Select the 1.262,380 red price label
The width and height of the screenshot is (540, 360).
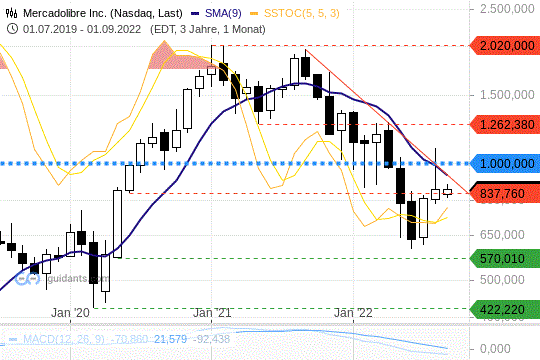point(505,124)
